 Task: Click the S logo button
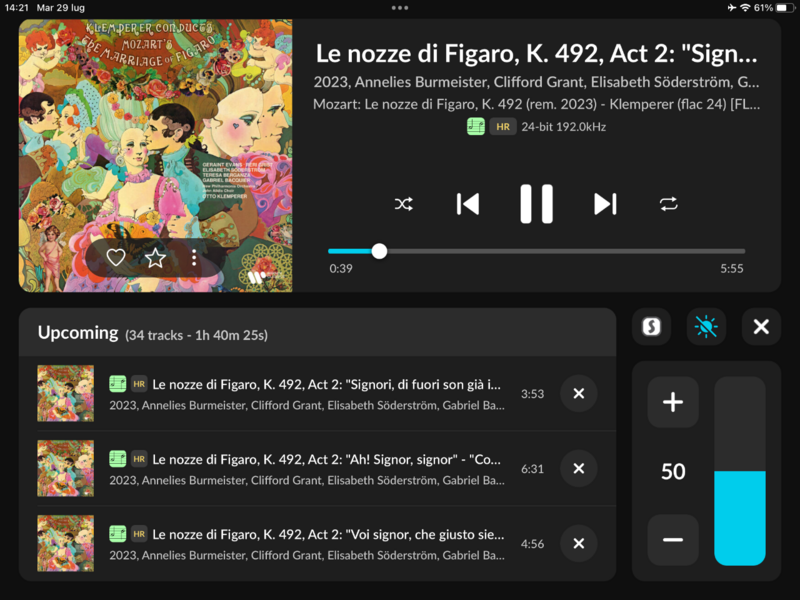(x=652, y=327)
